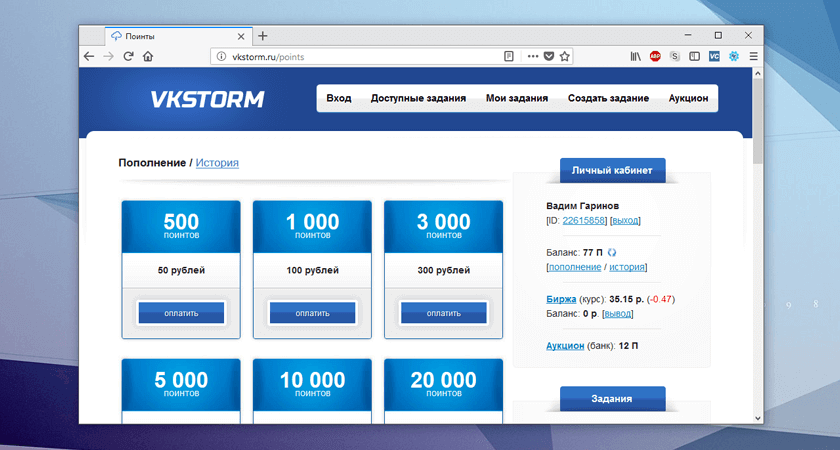Open the browser home page icon
840x450 pixels.
click(148, 56)
